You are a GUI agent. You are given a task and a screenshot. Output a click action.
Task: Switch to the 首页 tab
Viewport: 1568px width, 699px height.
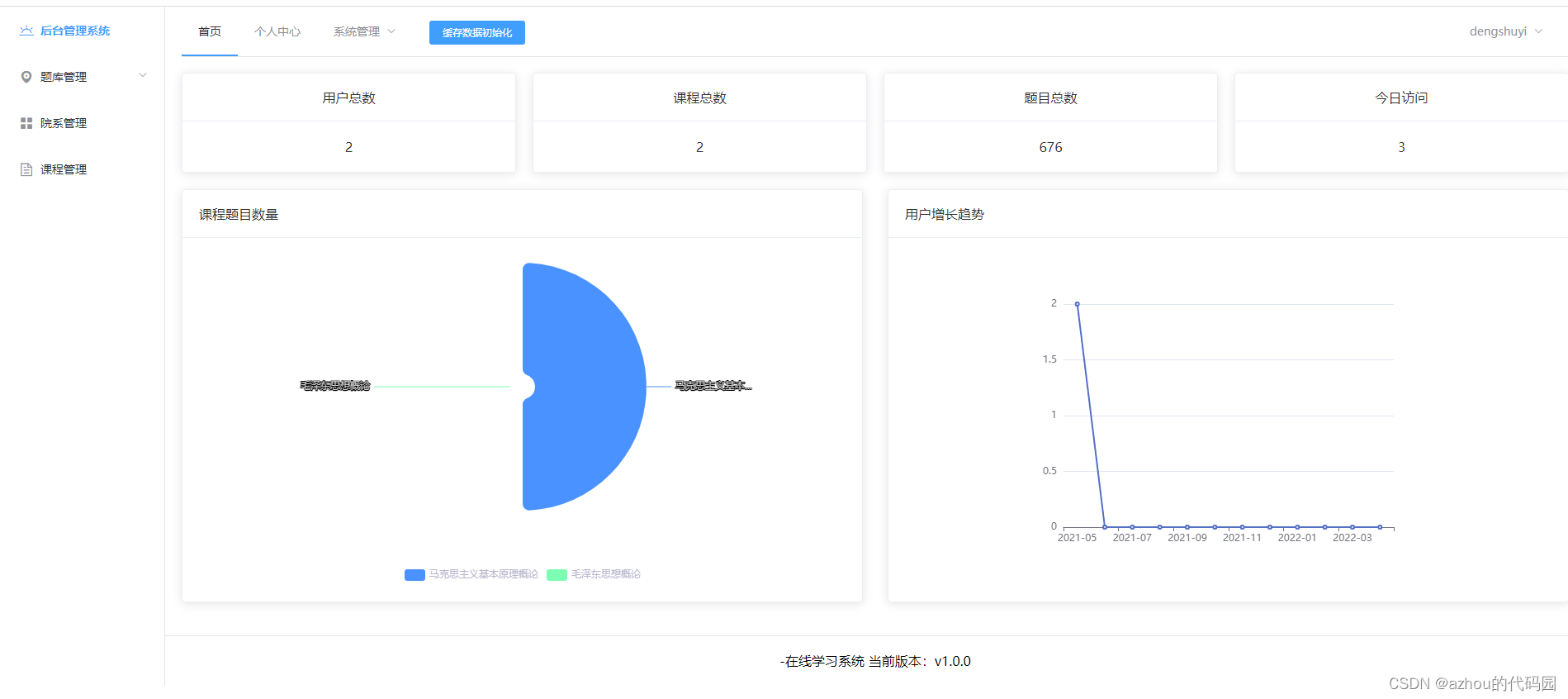click(x=210, y=31)
